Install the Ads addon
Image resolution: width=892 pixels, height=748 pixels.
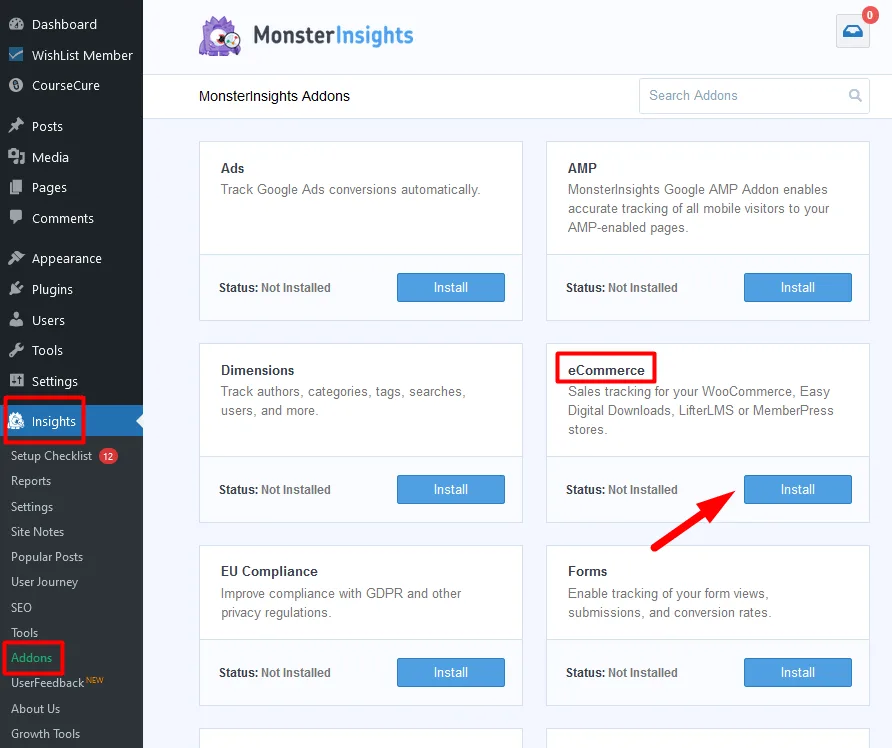[x=450, y=287]
